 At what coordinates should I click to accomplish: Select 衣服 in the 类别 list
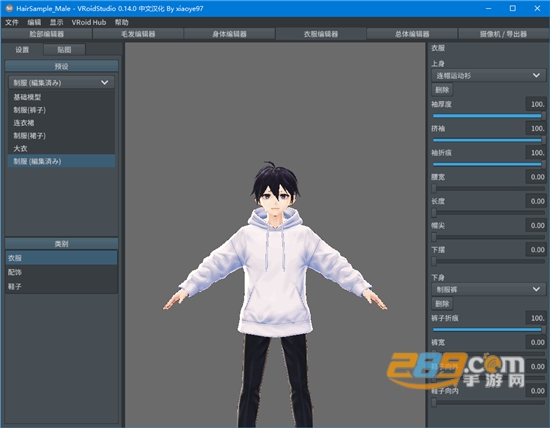point(61,258)
